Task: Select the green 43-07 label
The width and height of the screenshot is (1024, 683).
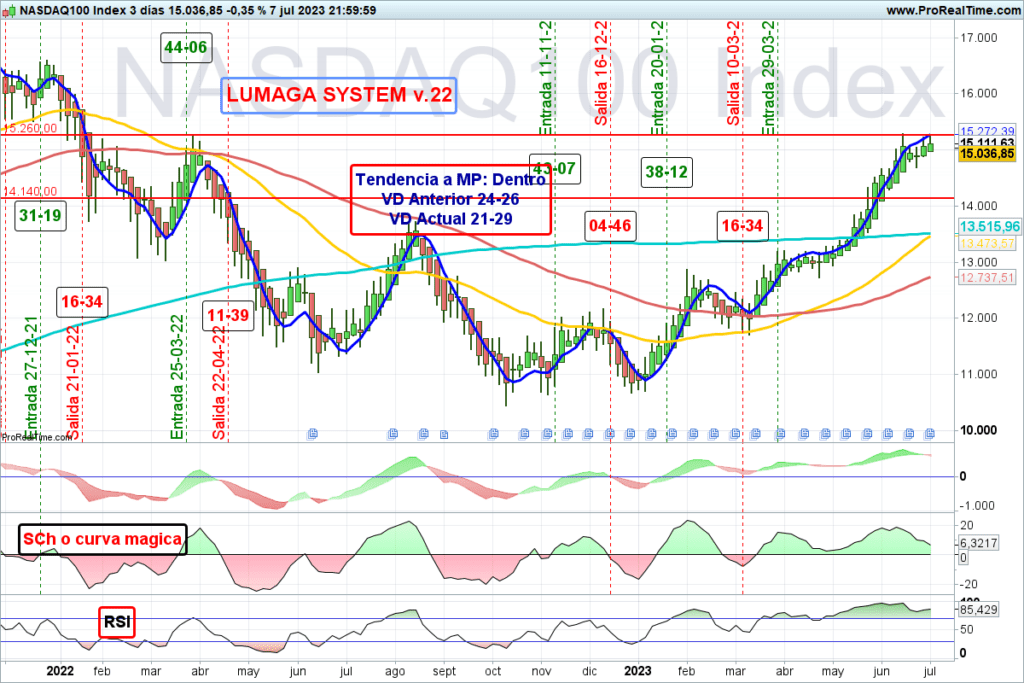Action: (554, 168)
